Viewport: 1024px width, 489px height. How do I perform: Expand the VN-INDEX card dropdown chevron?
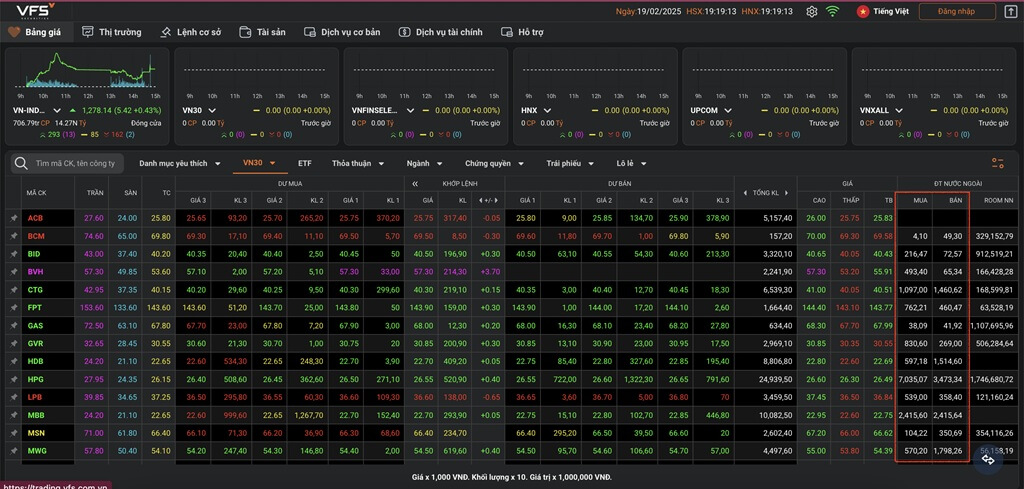pos(57,110)
